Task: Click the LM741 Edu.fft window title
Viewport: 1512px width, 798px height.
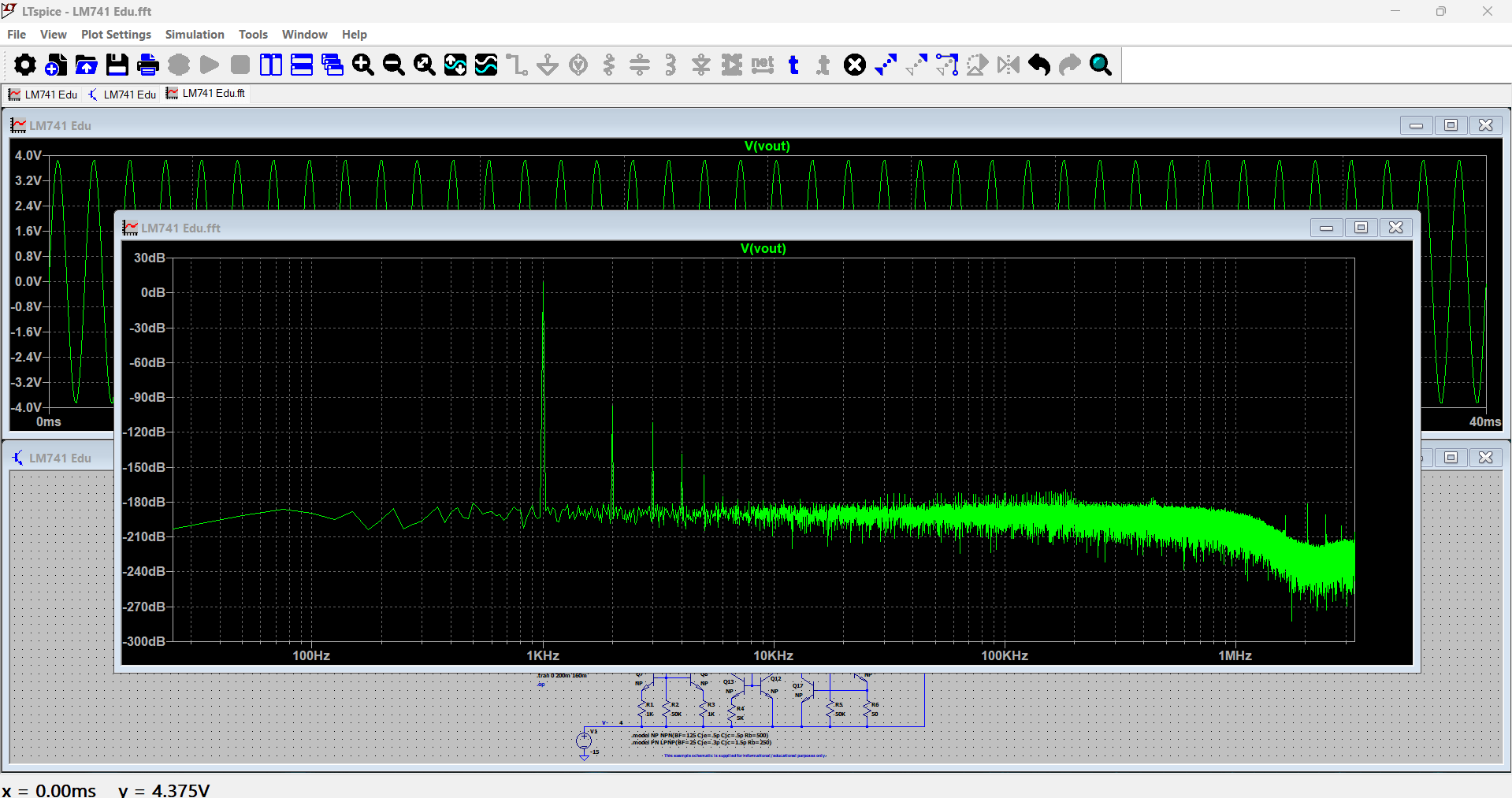Action: [x=180, y=228]
